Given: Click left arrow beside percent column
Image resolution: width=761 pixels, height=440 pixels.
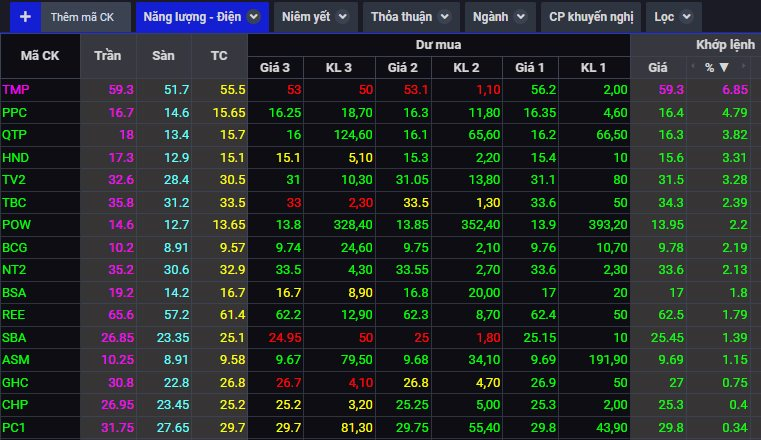Looking at the screenshot, I should [x=693, y=66].
